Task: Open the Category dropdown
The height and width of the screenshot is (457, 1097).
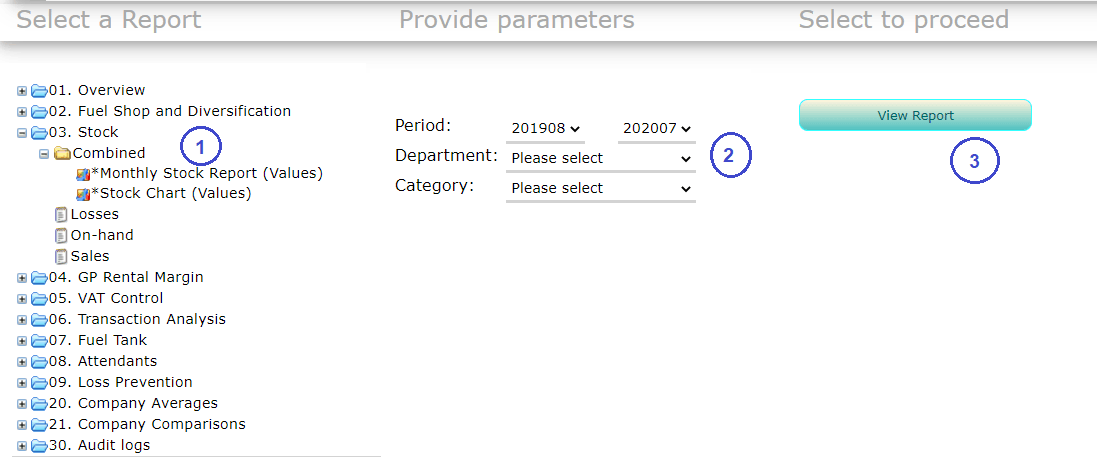Action: [x=600, y=188]
